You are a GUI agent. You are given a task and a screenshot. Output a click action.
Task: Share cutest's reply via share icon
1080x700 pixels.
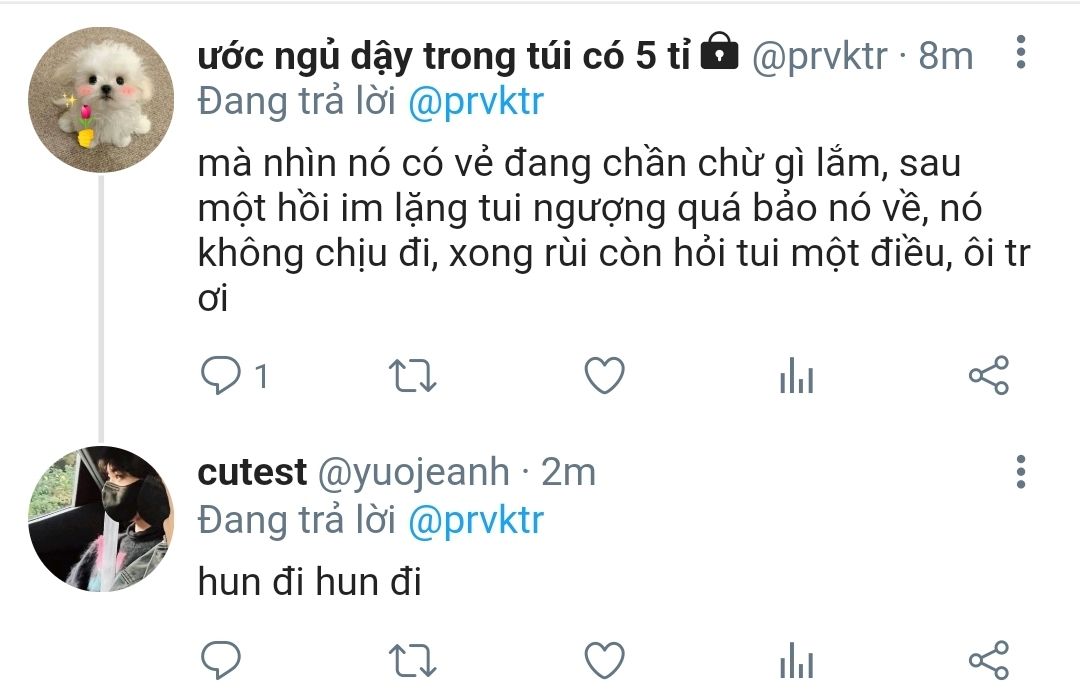988,660
